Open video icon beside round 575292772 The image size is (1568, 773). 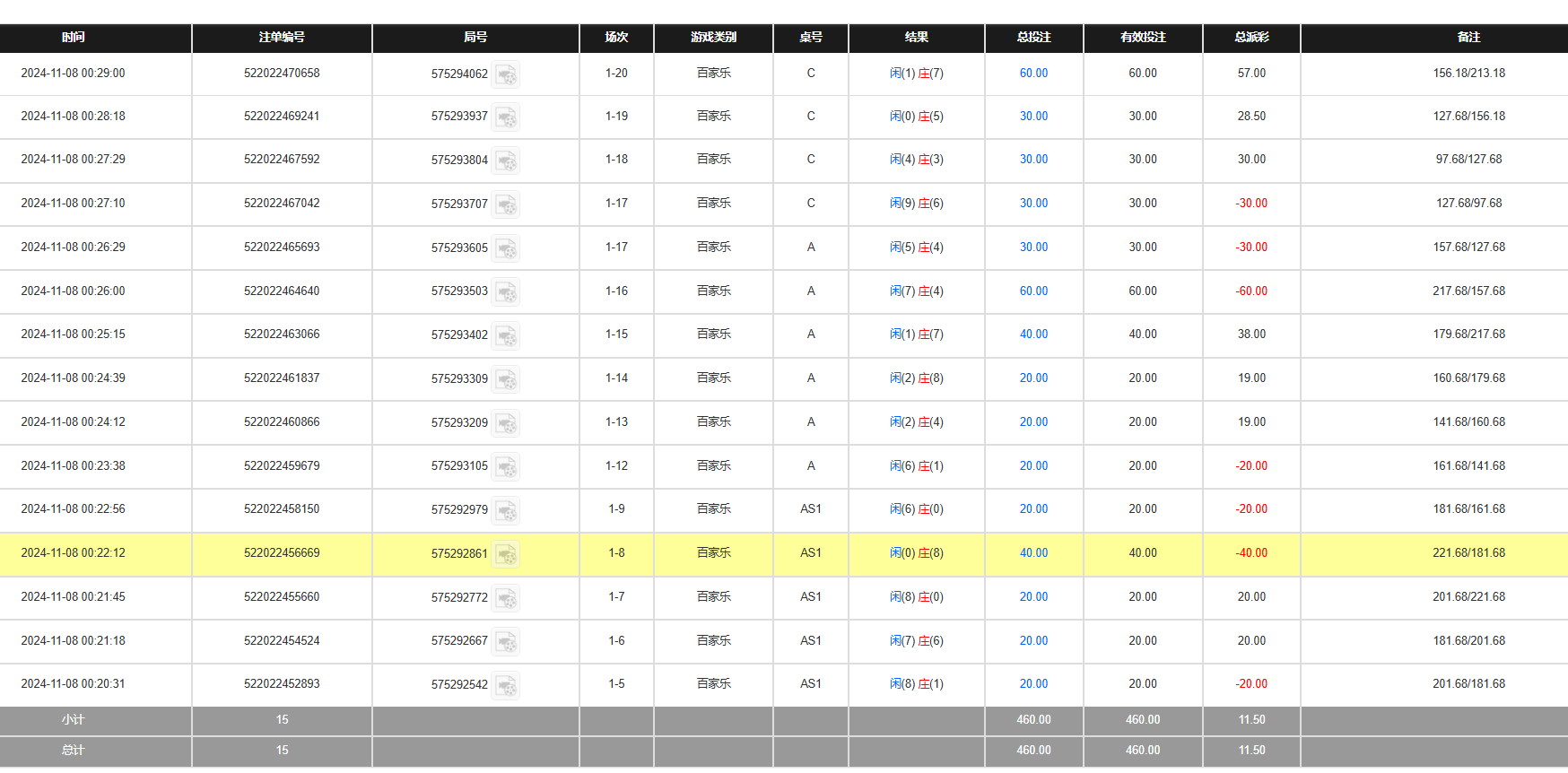(x=506, y=598)
